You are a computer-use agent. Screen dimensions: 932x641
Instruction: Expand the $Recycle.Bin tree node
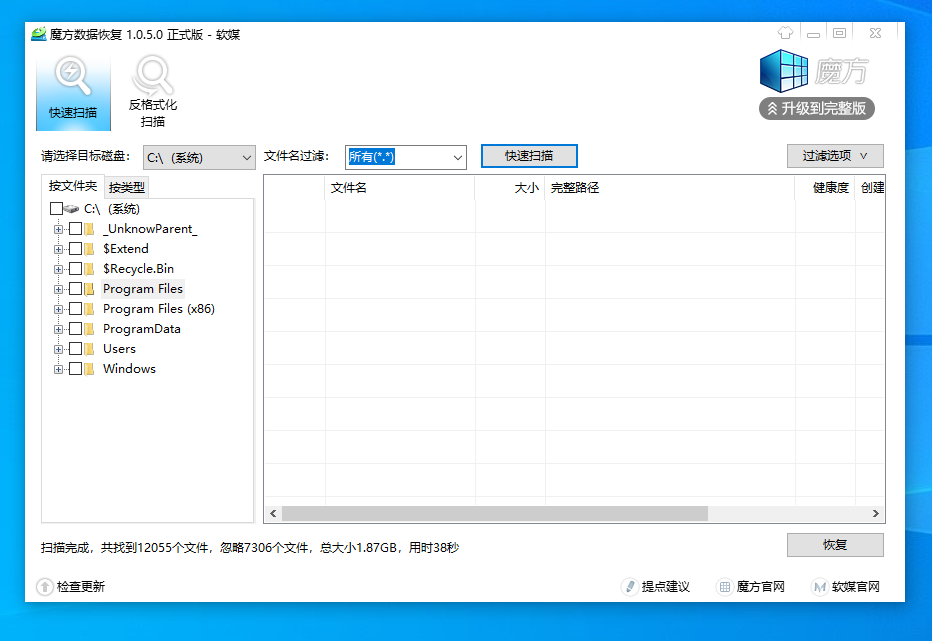58,269
